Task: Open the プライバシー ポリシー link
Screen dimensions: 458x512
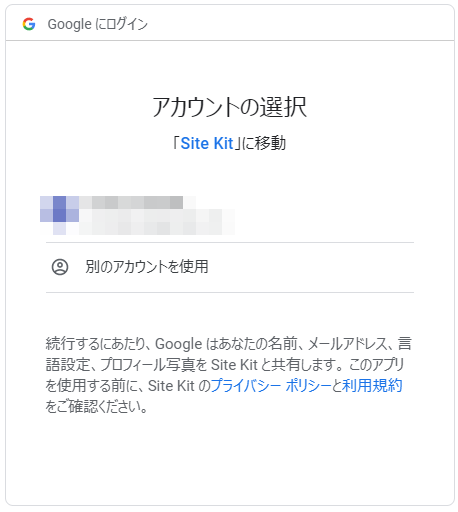Action: (x=271, y=386)
